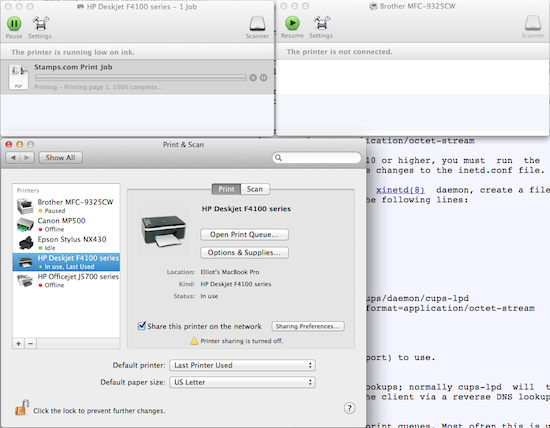Cancel the Stamps.com Print Job
Image resolution: width=550 pixels, height=428 pixels.
253,78
